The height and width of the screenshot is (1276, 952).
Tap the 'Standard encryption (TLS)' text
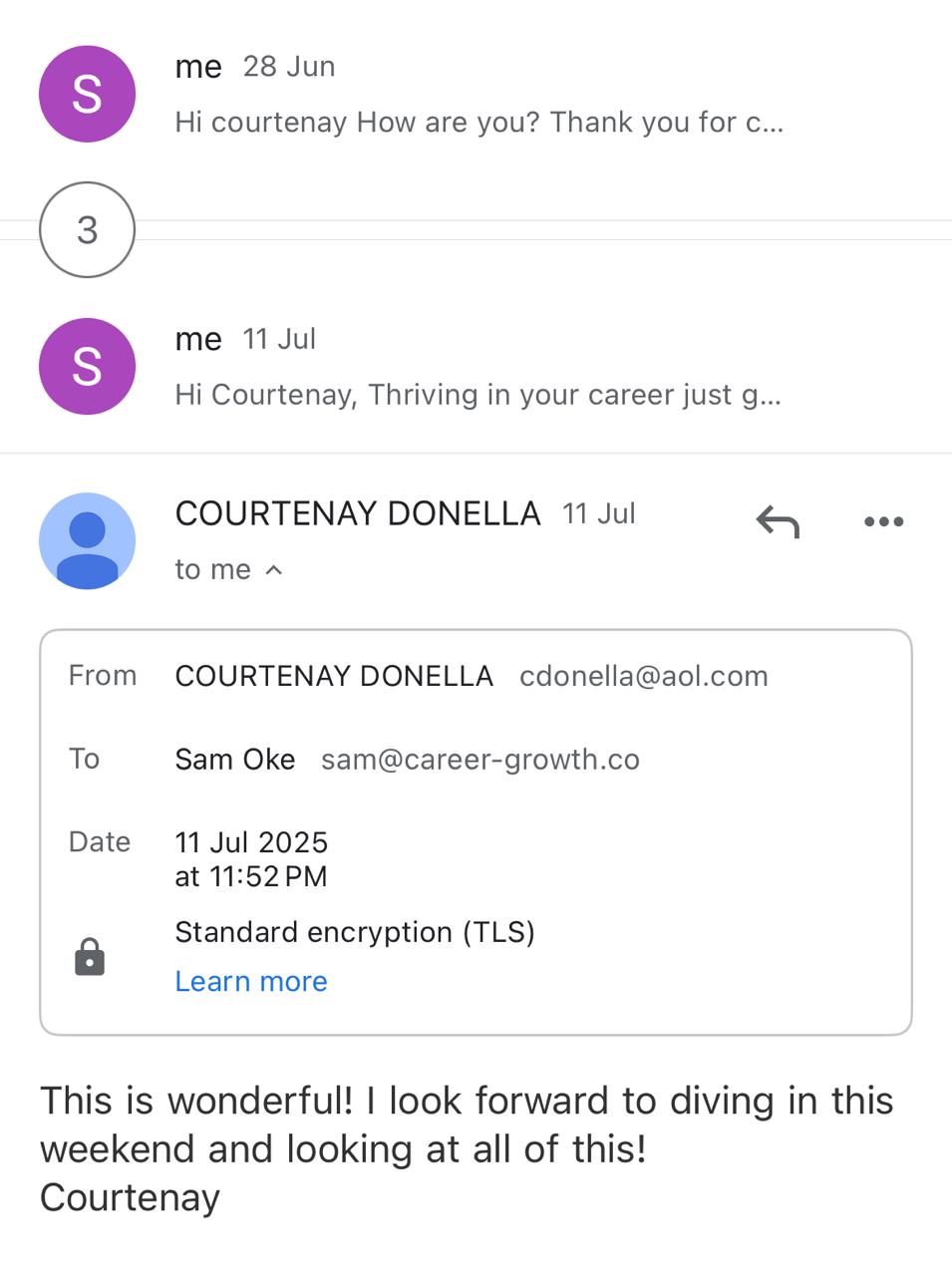click(x=355, y=932)
